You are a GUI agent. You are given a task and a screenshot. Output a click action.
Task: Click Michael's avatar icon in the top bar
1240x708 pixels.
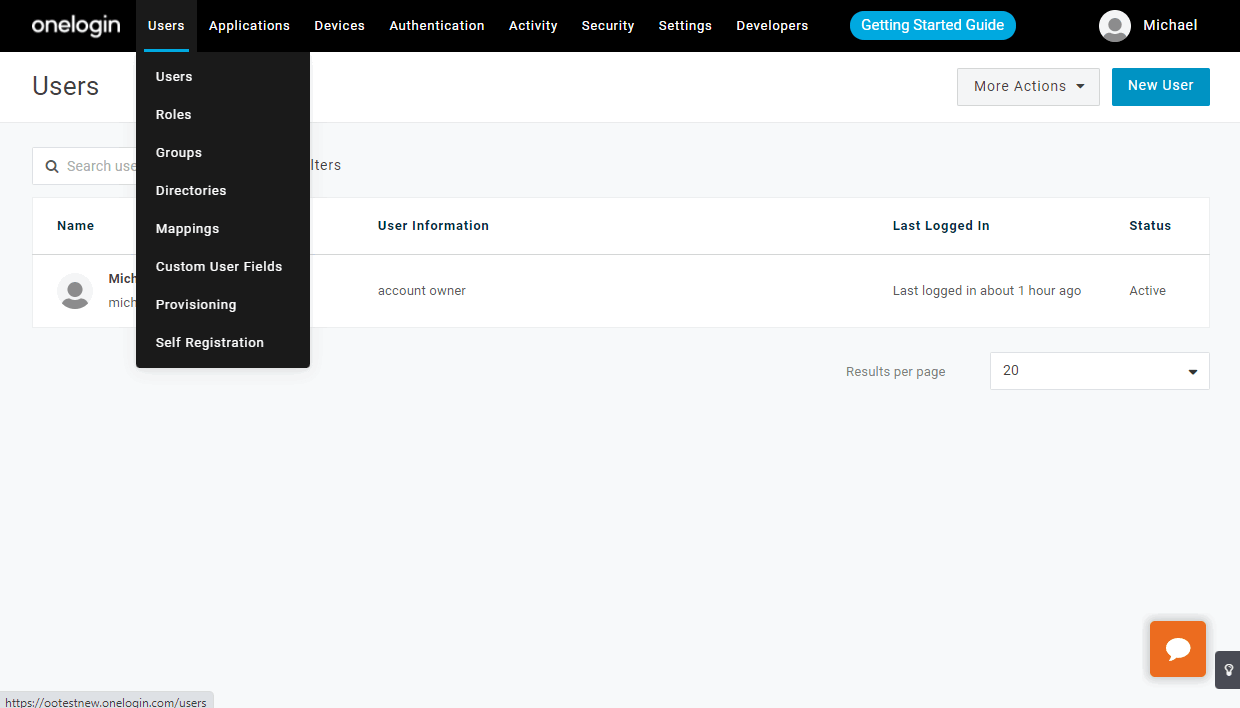[1114, 26]
